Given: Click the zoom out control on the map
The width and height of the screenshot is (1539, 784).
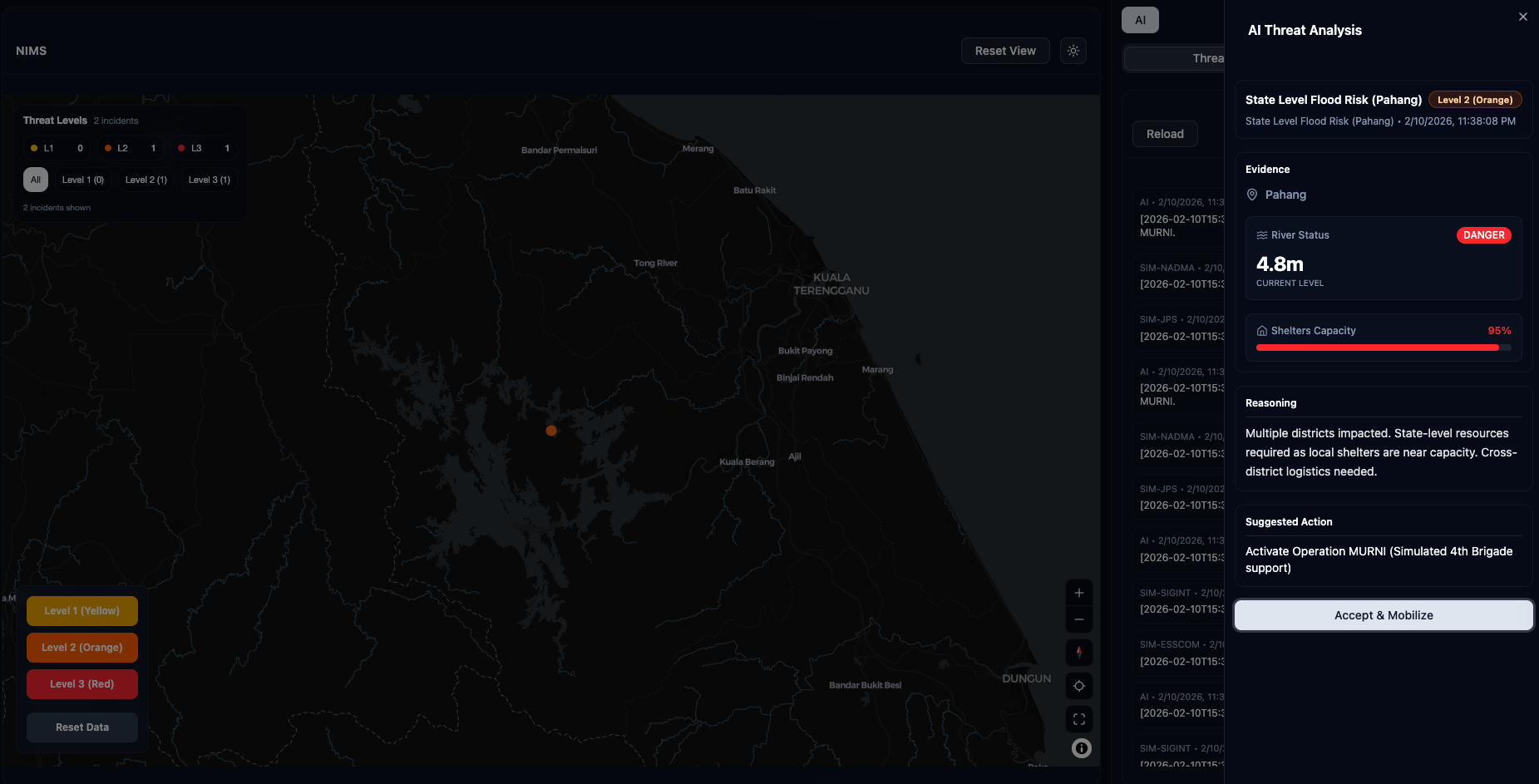Looking at the screenshot, I should pos(1078,619).
